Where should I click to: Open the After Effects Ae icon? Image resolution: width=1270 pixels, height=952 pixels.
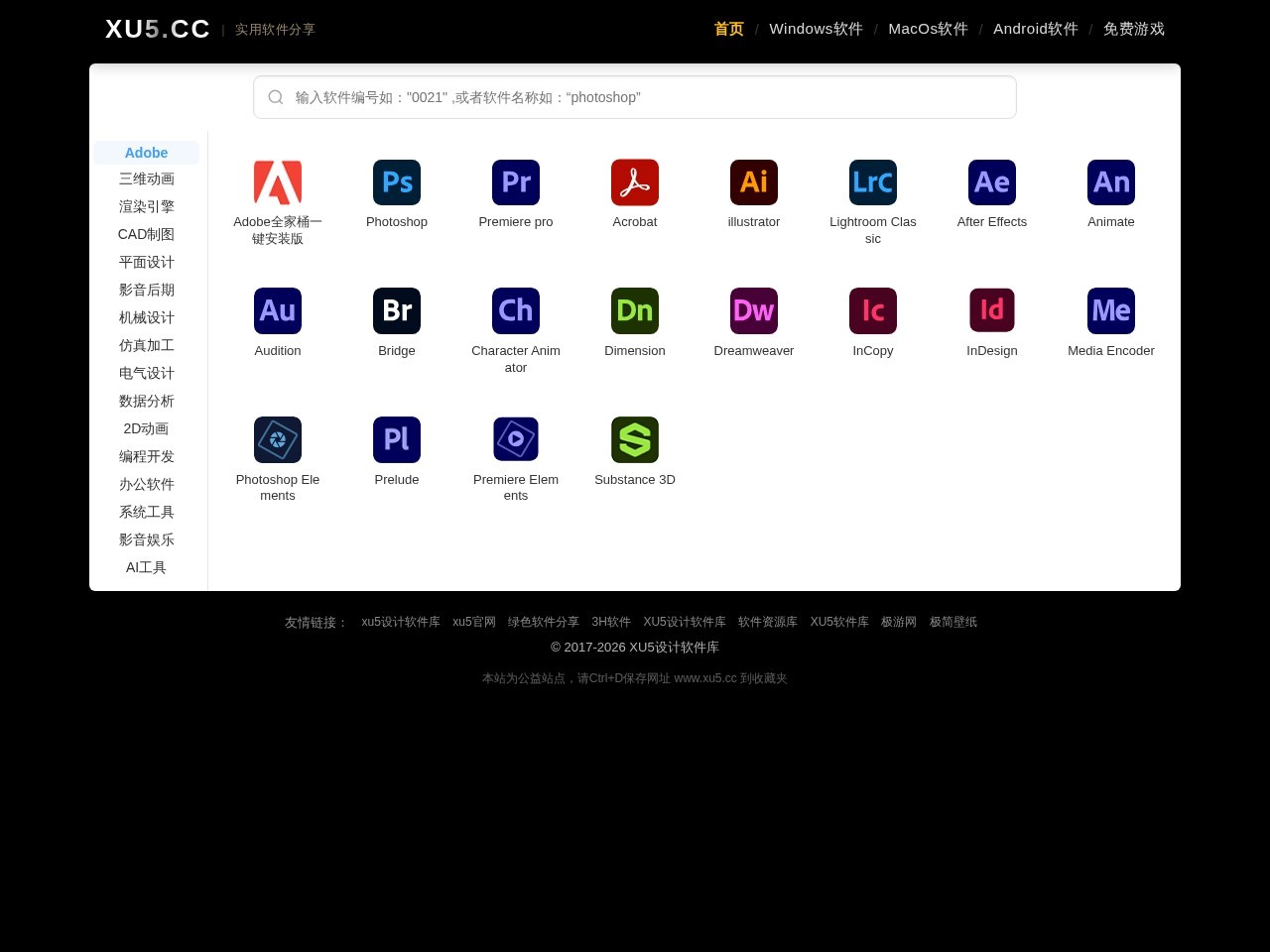click(992, 182)
